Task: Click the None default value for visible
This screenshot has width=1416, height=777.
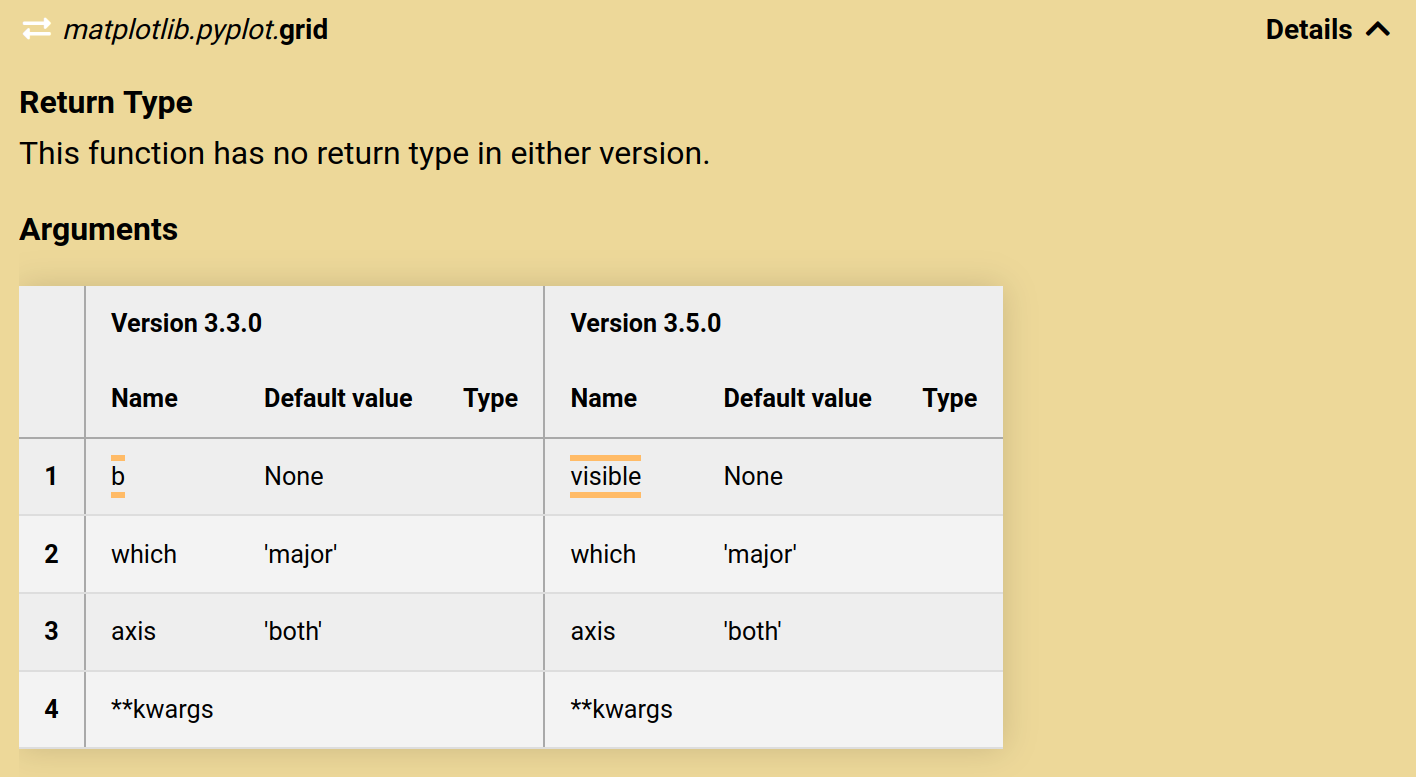Action: click(x=753, y=477)
